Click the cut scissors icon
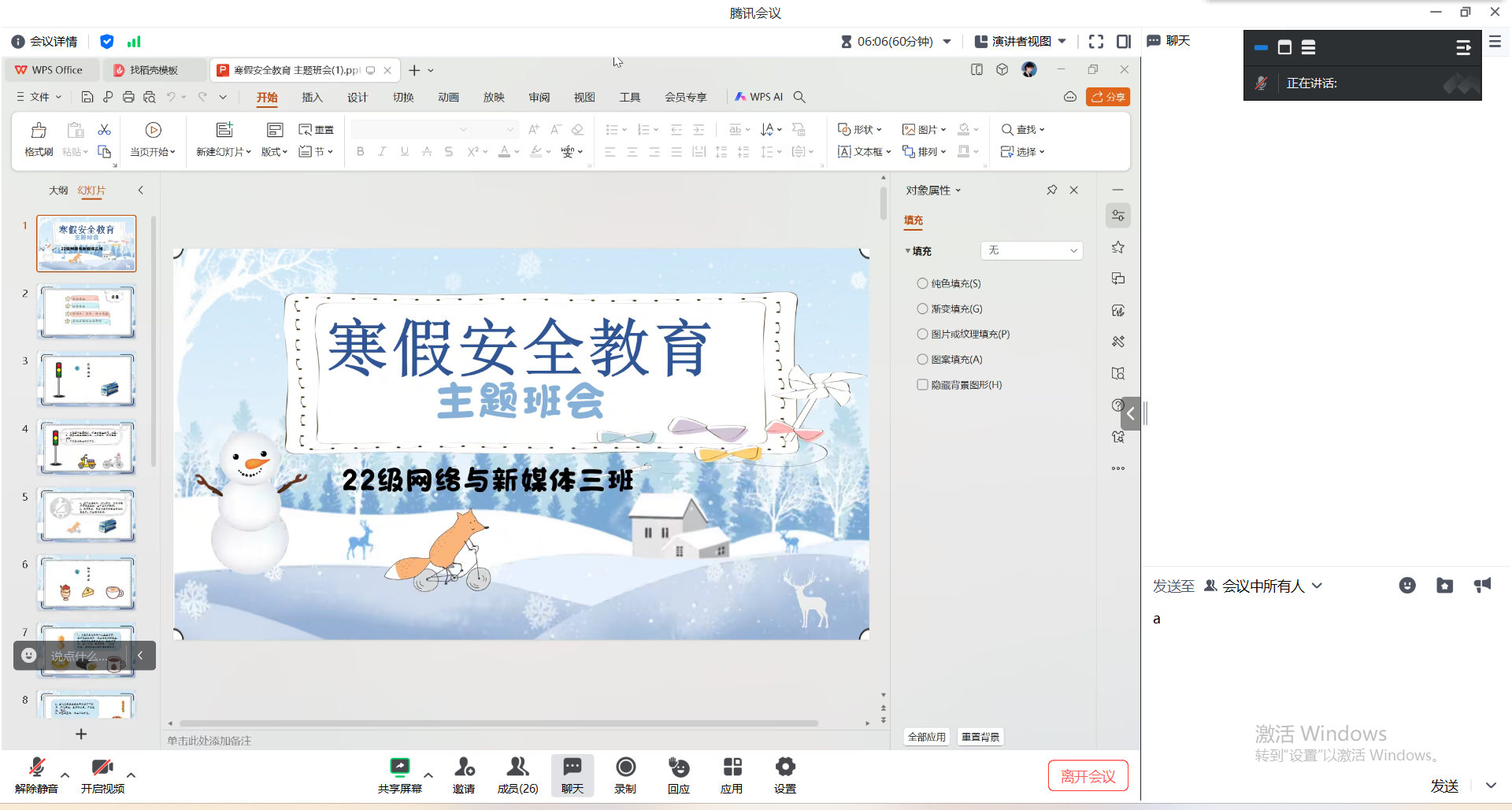1512x810 pixels. point(104,129)
